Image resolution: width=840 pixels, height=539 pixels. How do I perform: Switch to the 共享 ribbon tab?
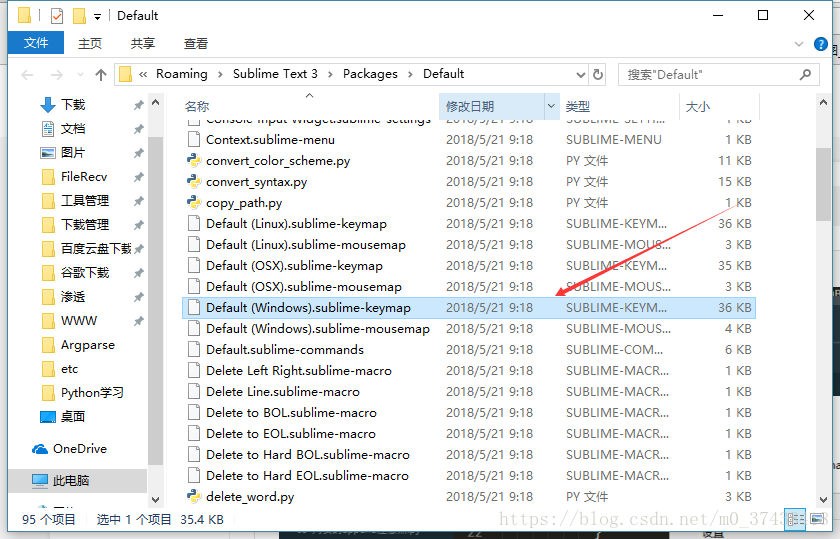point(142,43)
